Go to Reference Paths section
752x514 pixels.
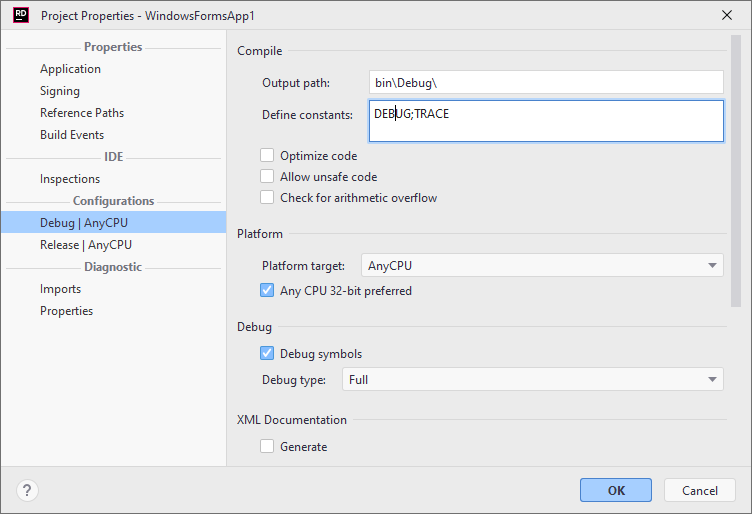82,113
